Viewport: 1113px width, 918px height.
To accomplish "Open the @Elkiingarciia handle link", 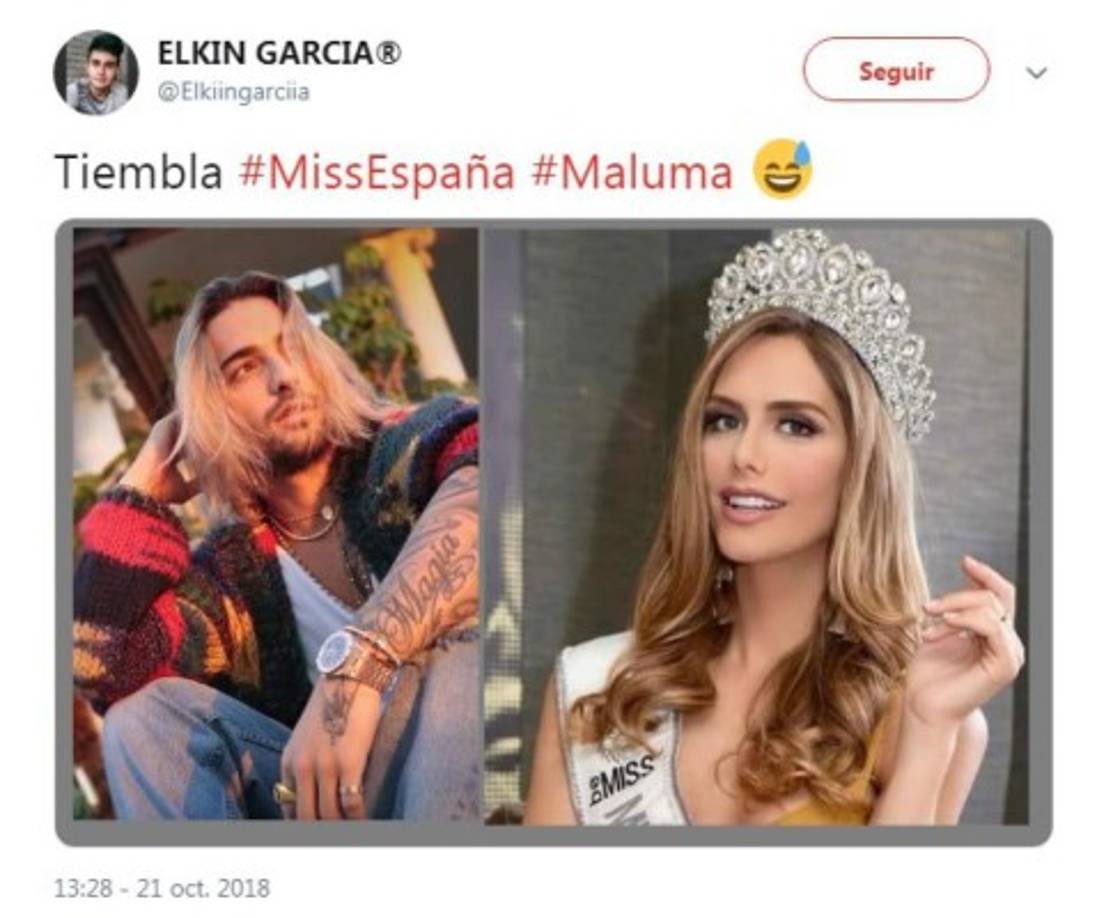I will pyautogui.click(x=234, y=92).
